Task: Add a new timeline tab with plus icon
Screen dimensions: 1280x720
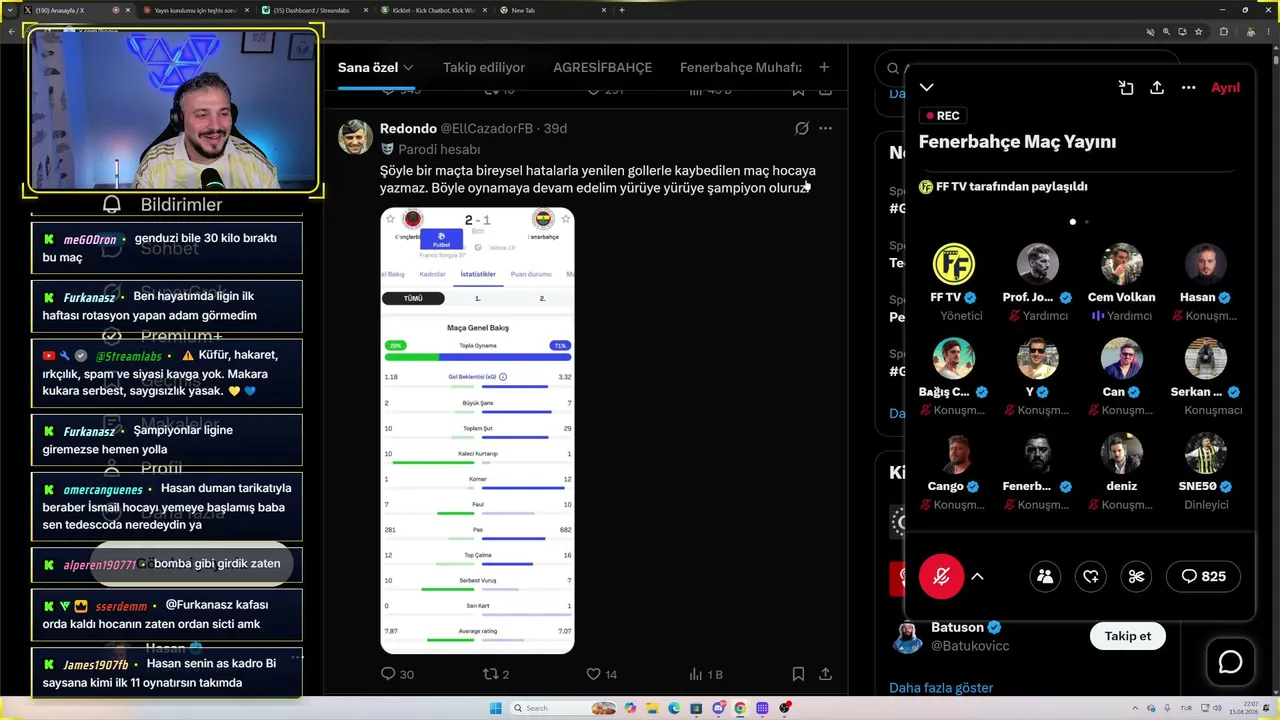Action: [824, 68]
